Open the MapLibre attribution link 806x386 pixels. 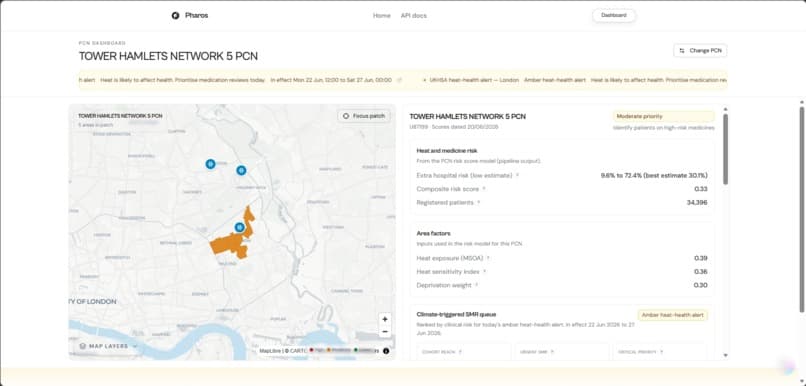tap(270, 351)
